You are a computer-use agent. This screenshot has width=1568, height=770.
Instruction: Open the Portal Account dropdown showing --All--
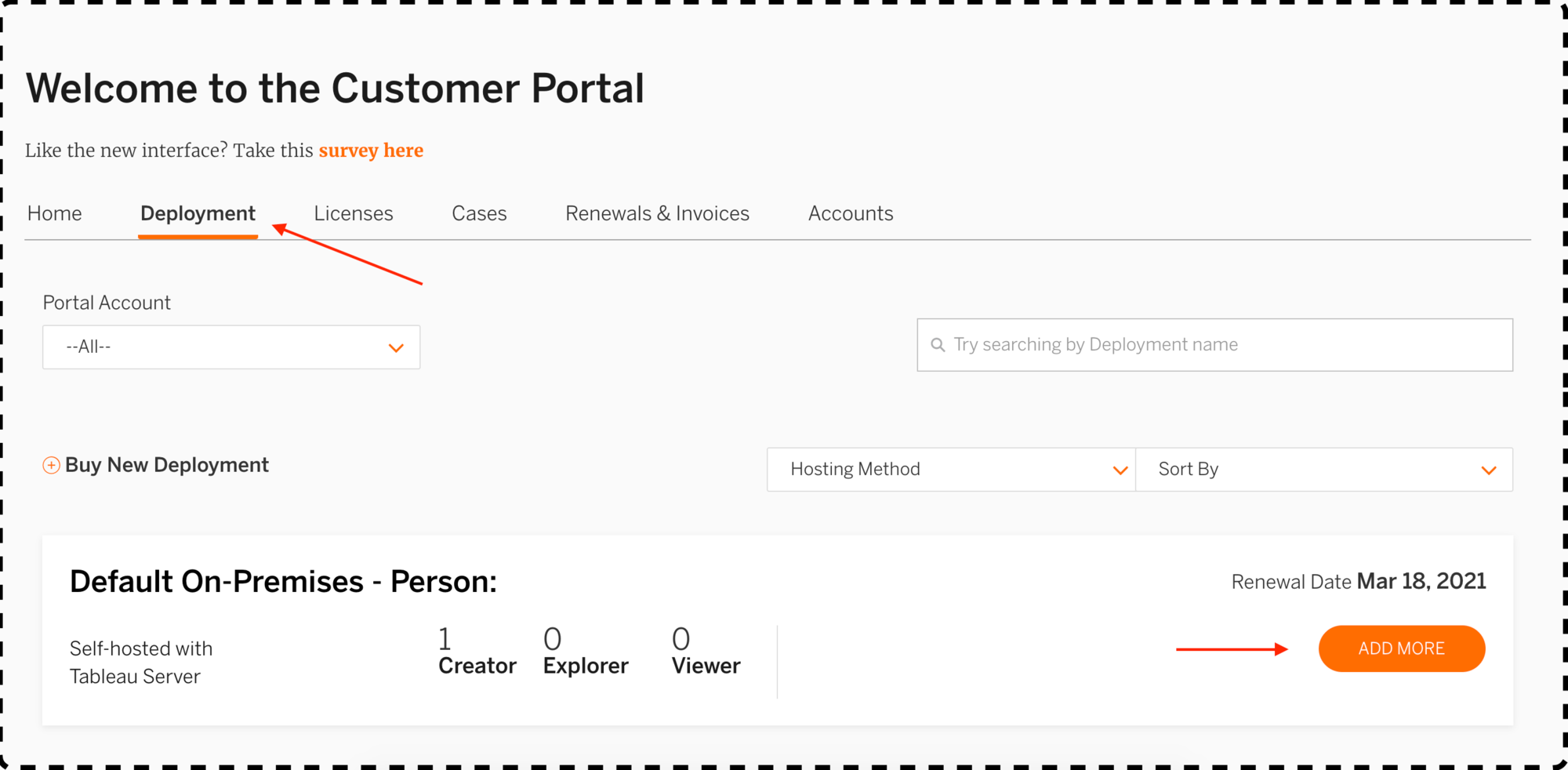(230, 347)
